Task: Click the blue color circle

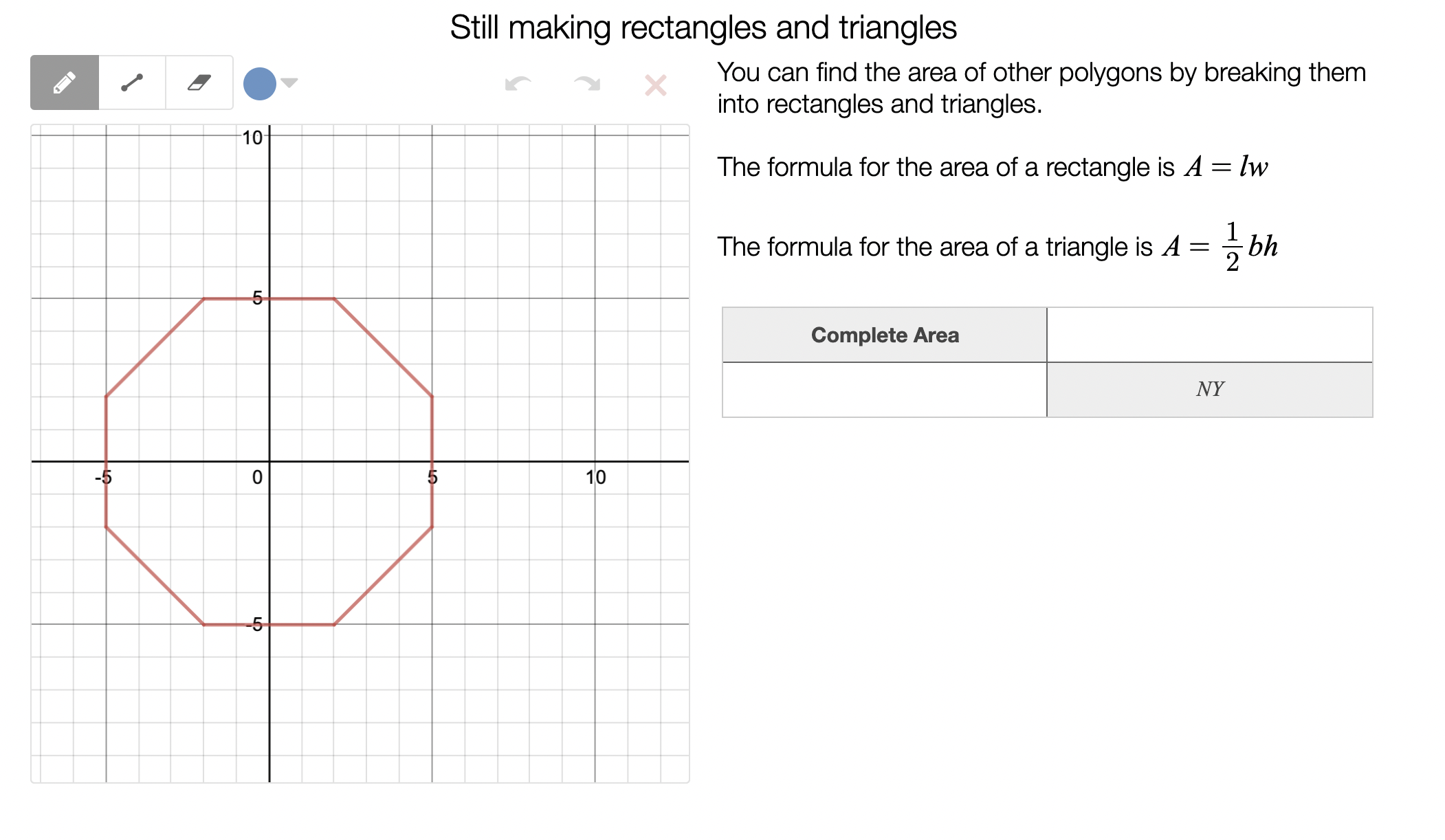Action: click(x=260, y=84)
